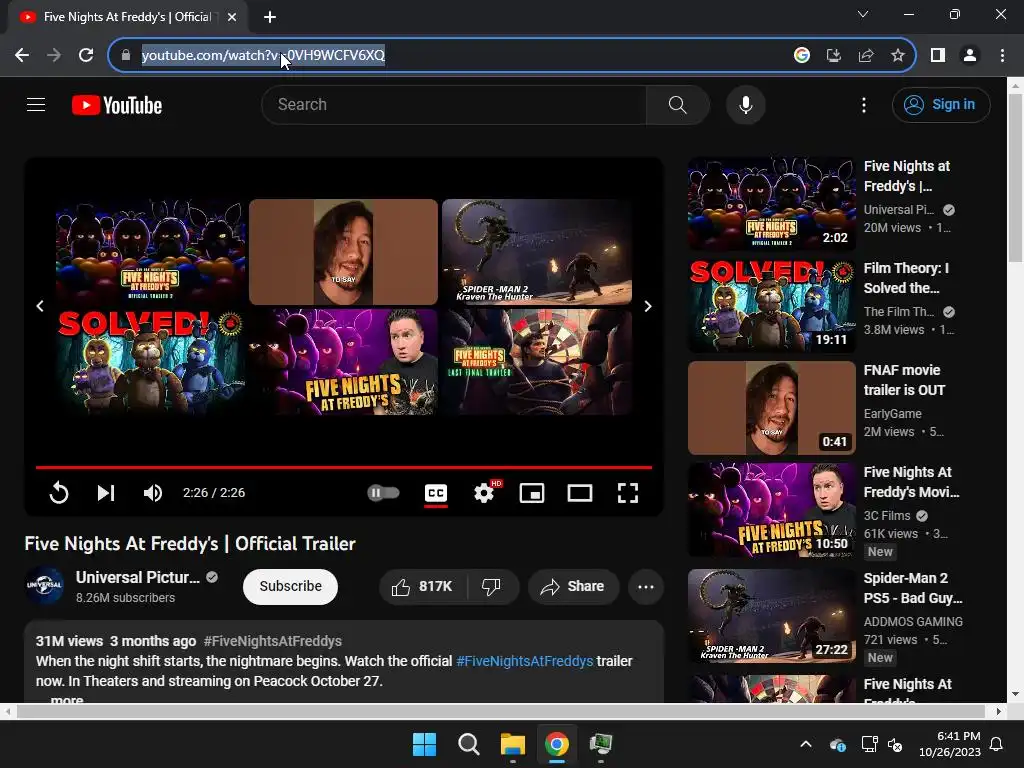Click the URL in the address bar
The width and height of the screenshot is (1024, 768).
pos(263,56)
